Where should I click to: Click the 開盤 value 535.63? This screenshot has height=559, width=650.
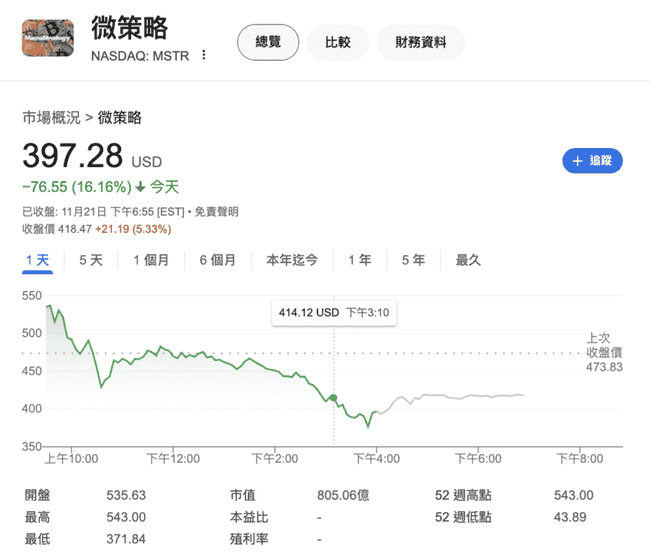pos(126,495)
